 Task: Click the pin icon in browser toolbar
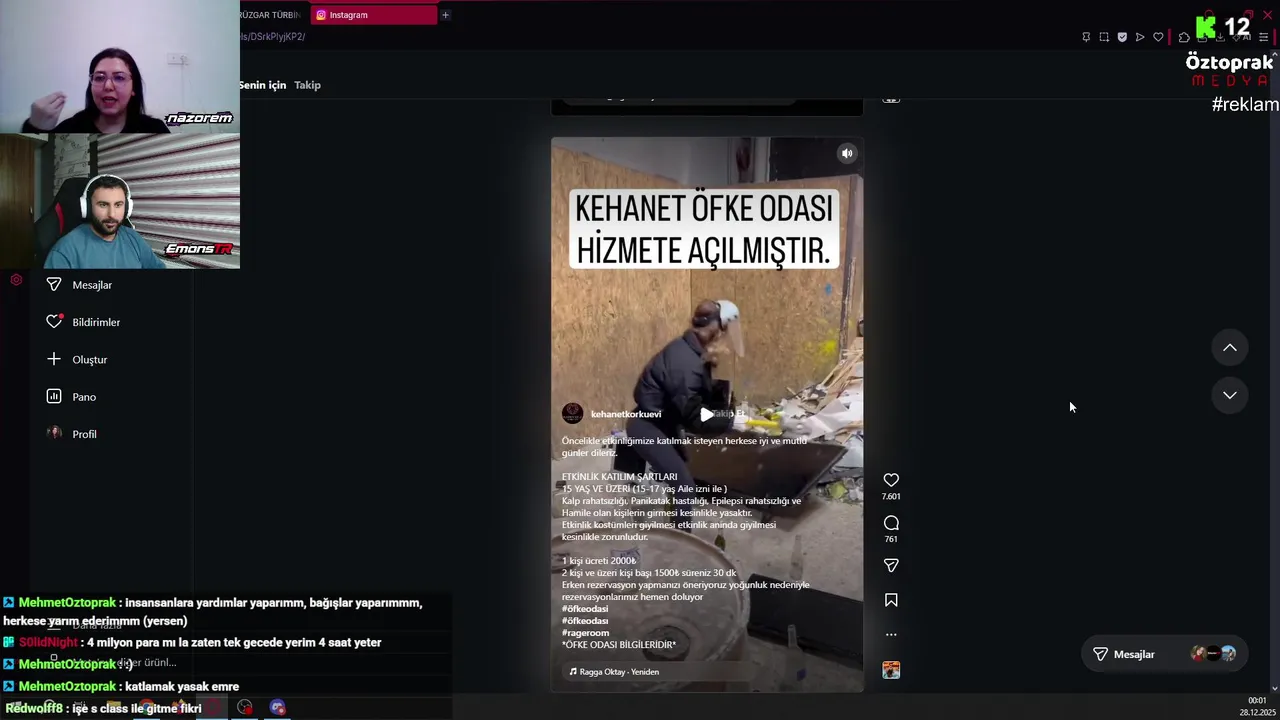click(x=1086, y=37)
